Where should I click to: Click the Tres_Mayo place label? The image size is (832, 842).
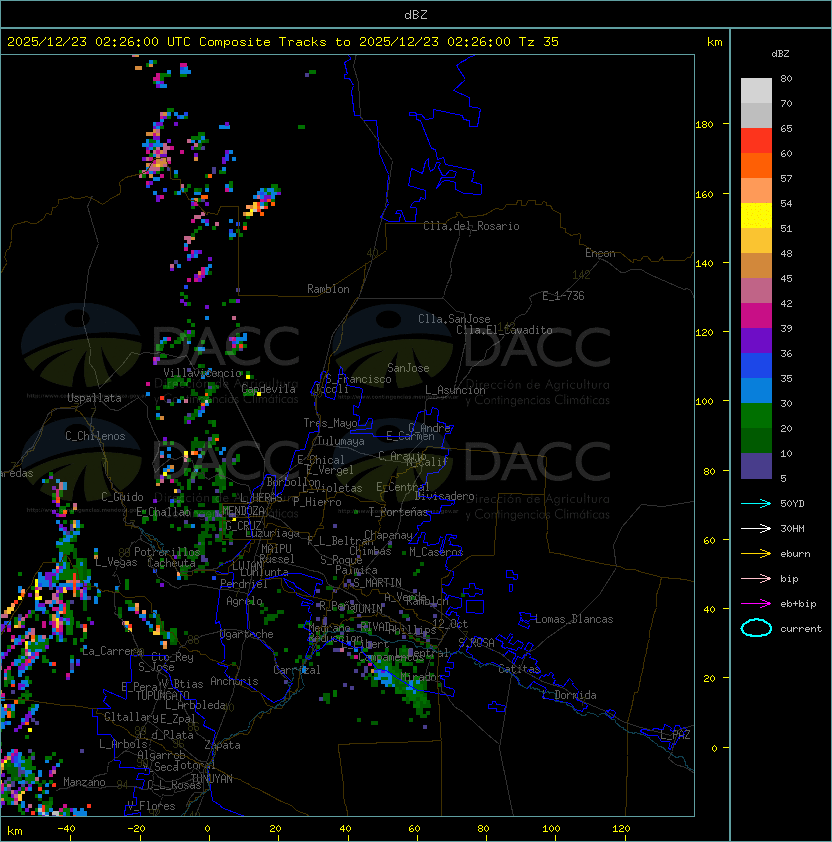(x=330, y=423)
